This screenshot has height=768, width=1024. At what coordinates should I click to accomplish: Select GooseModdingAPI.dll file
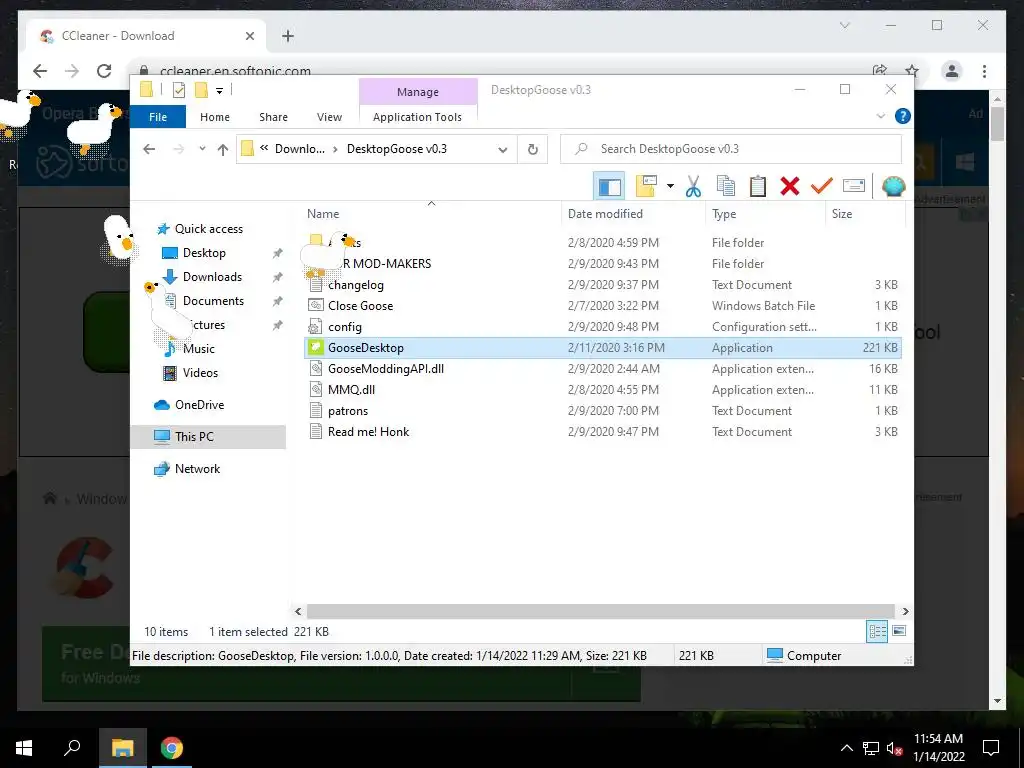(x=385, y=368)
